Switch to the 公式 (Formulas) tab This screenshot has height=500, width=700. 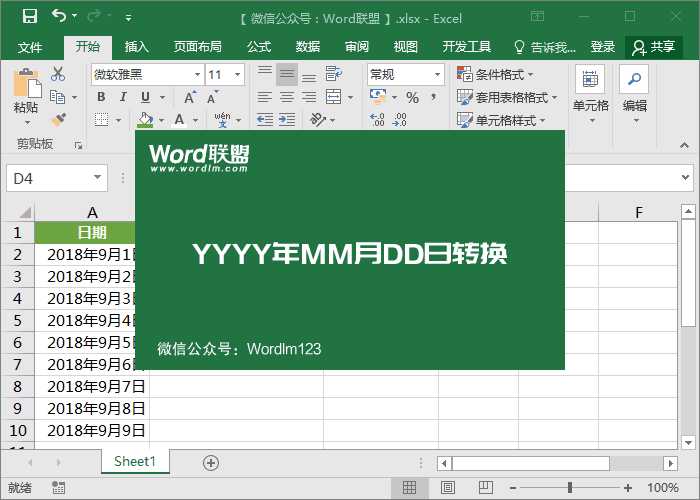(259, 47)
